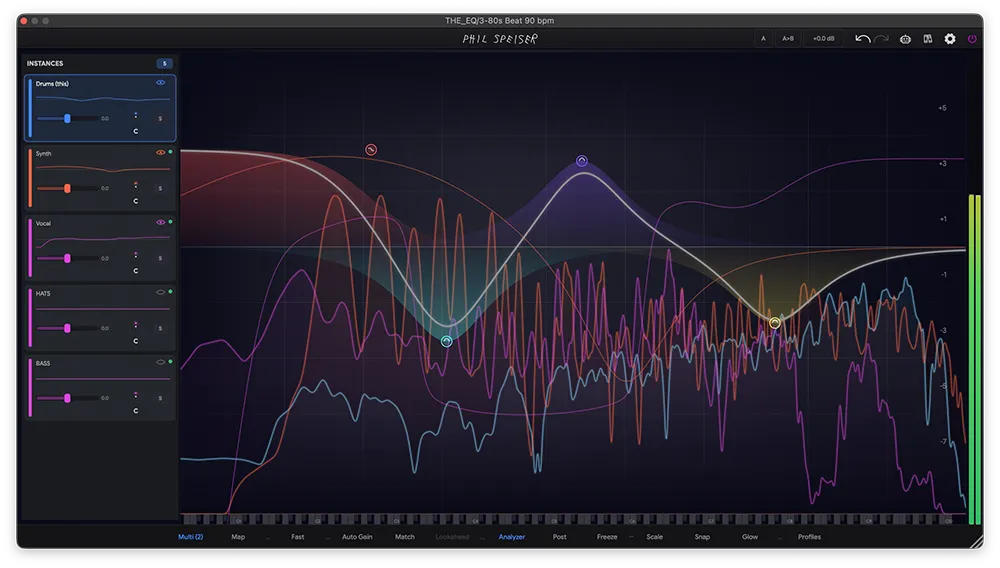The height and width of the screenshot is (568, 1000).
Task: Click the Synth instance gain slider
Action: click(x=68, y=188)
